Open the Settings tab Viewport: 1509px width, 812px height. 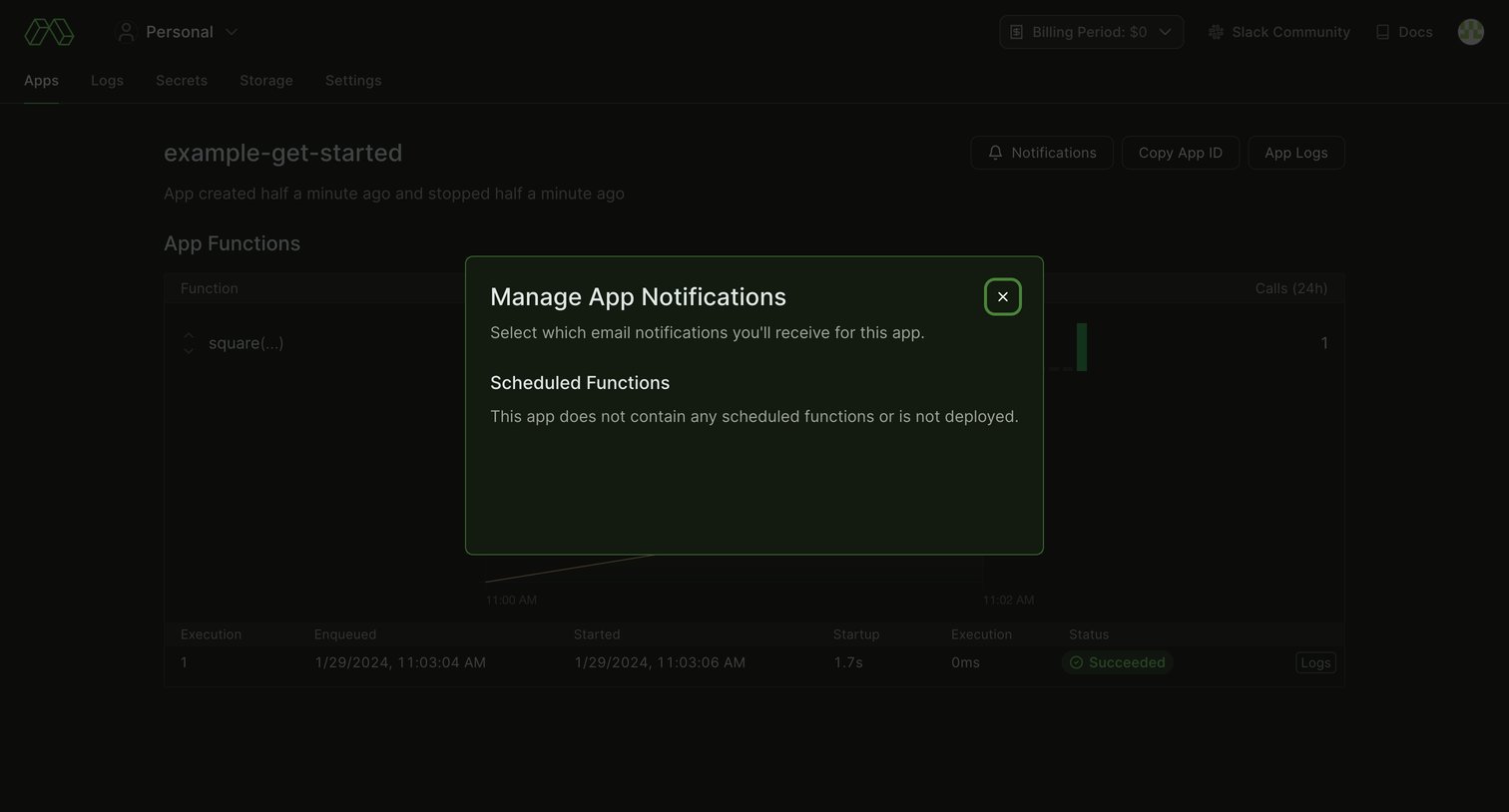[353, 81]
